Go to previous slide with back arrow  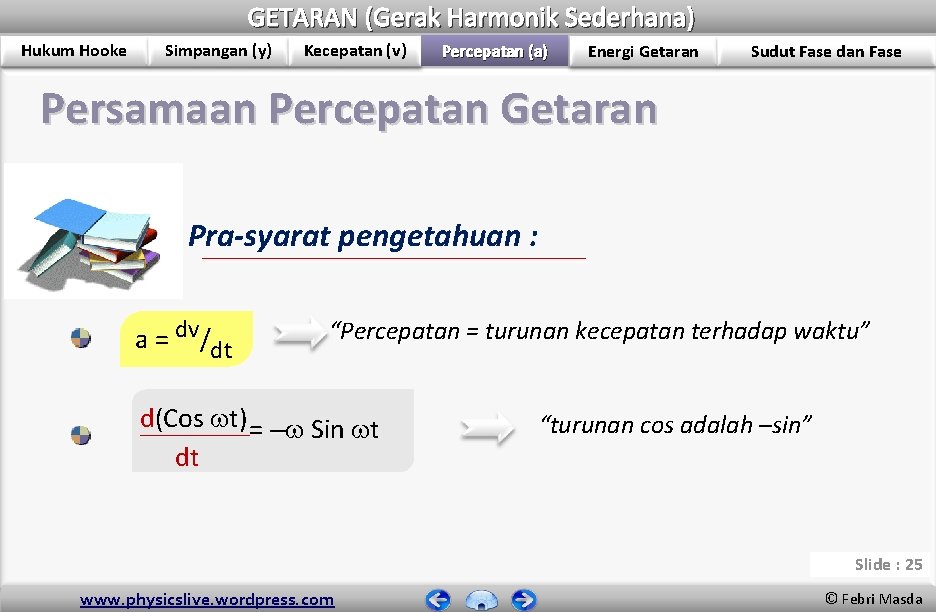pos(438,599)
